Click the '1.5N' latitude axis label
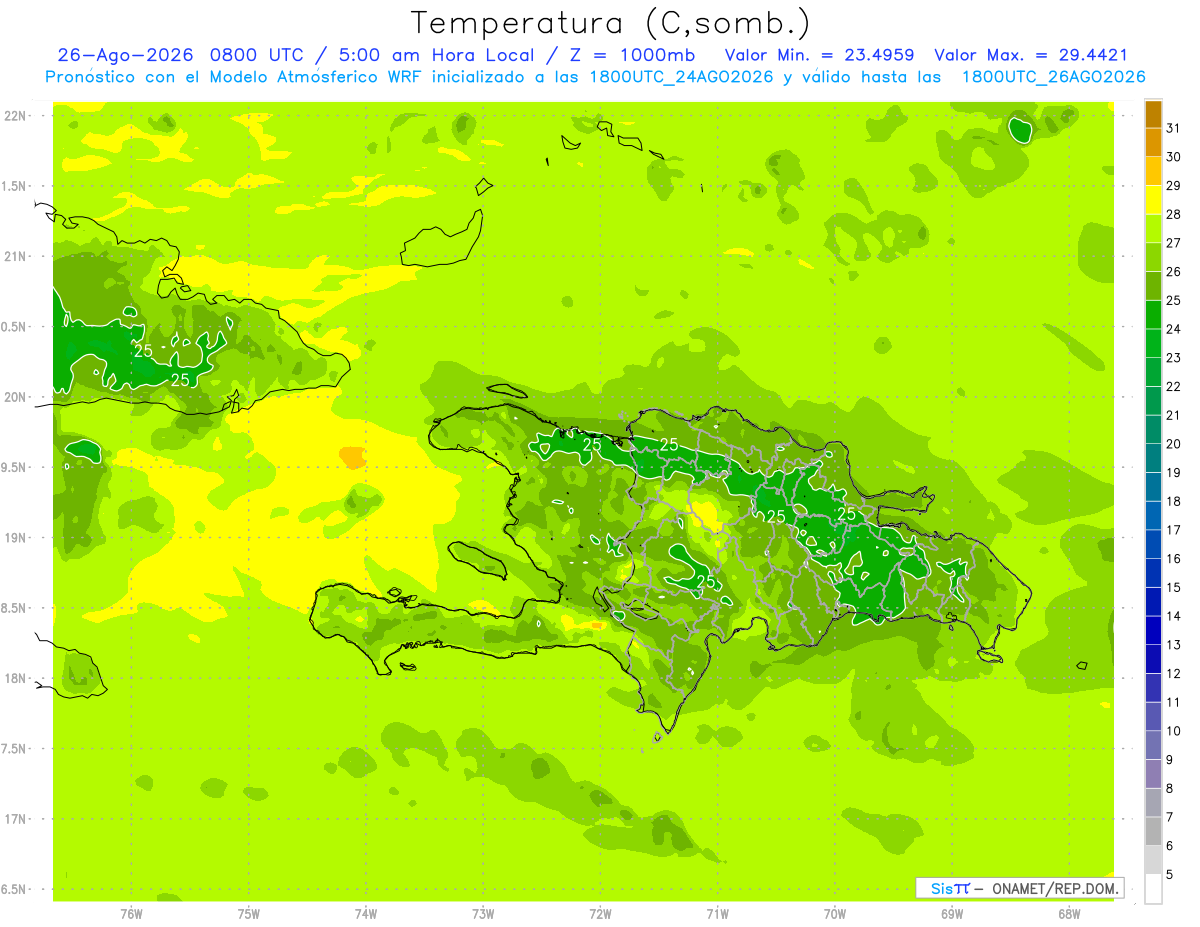The image size is (1200, 927). 13,186
